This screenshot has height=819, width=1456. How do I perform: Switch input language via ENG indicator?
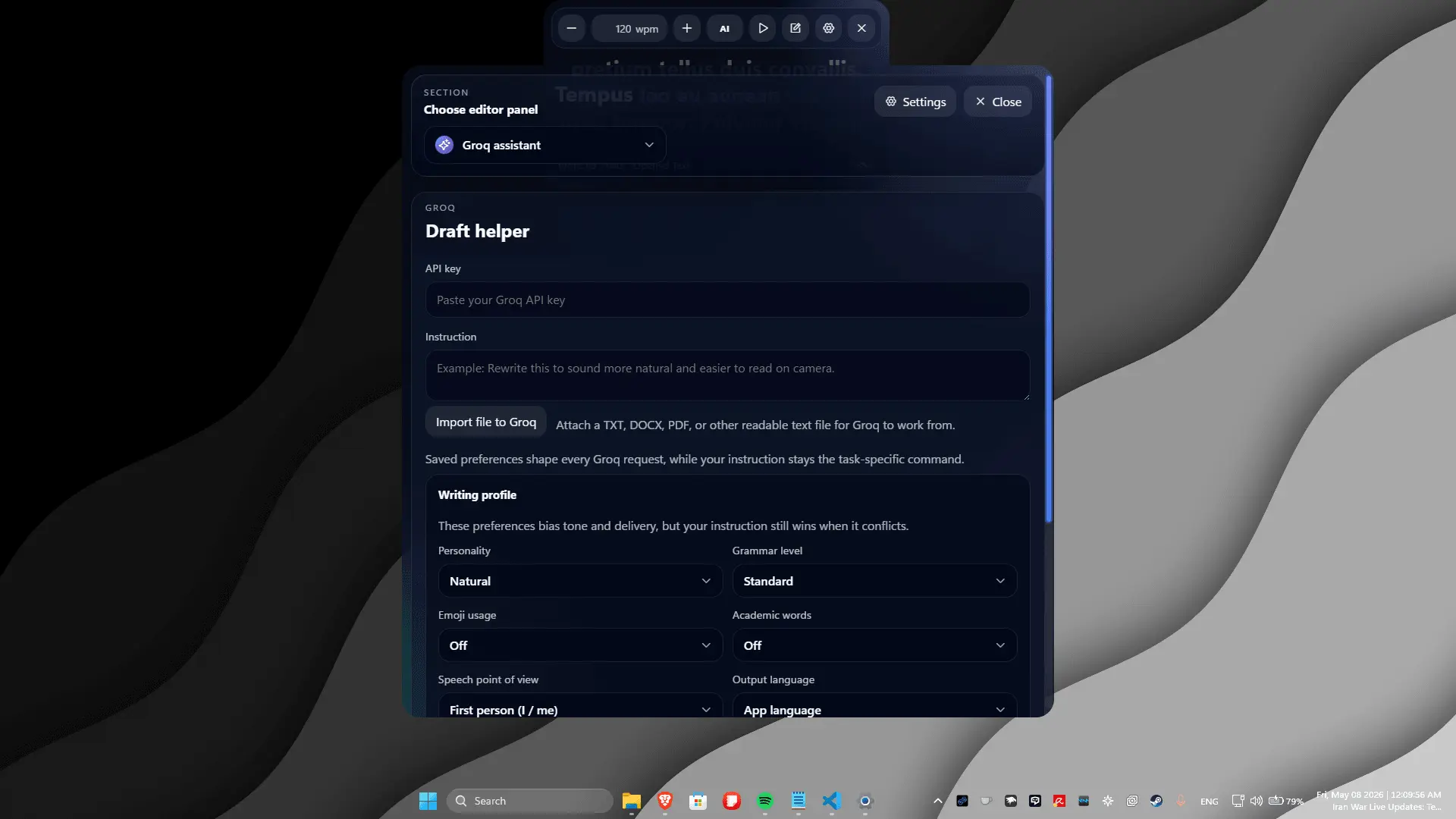click(1210, 802)
